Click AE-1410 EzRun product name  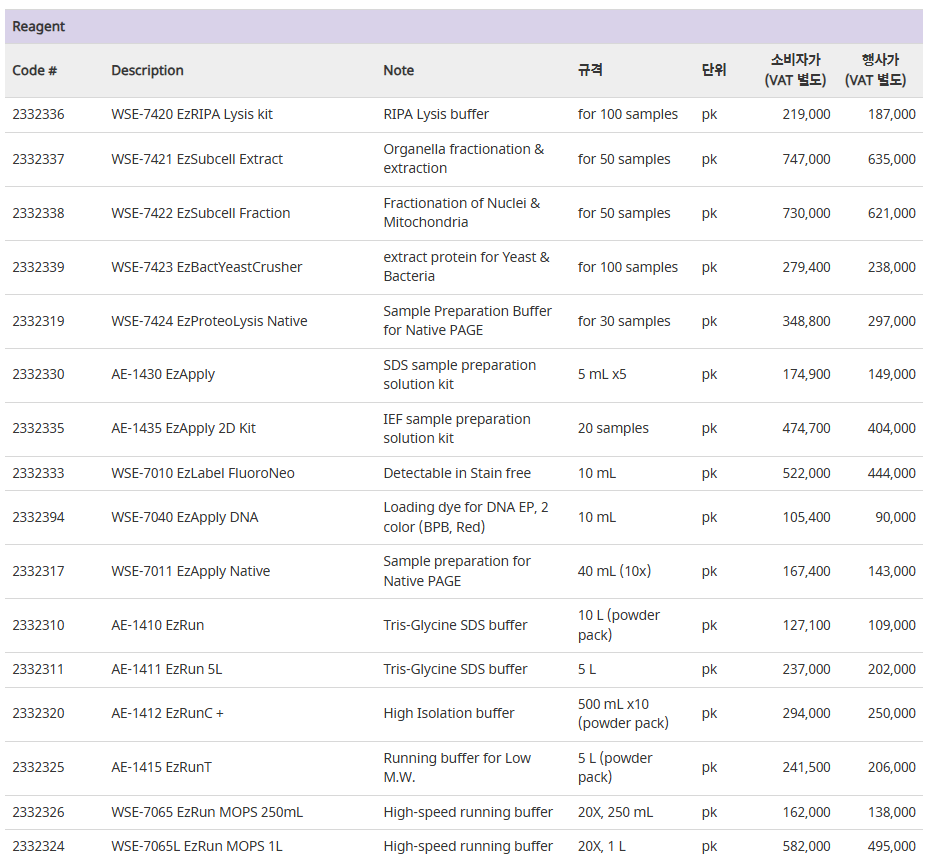point(157,625)
